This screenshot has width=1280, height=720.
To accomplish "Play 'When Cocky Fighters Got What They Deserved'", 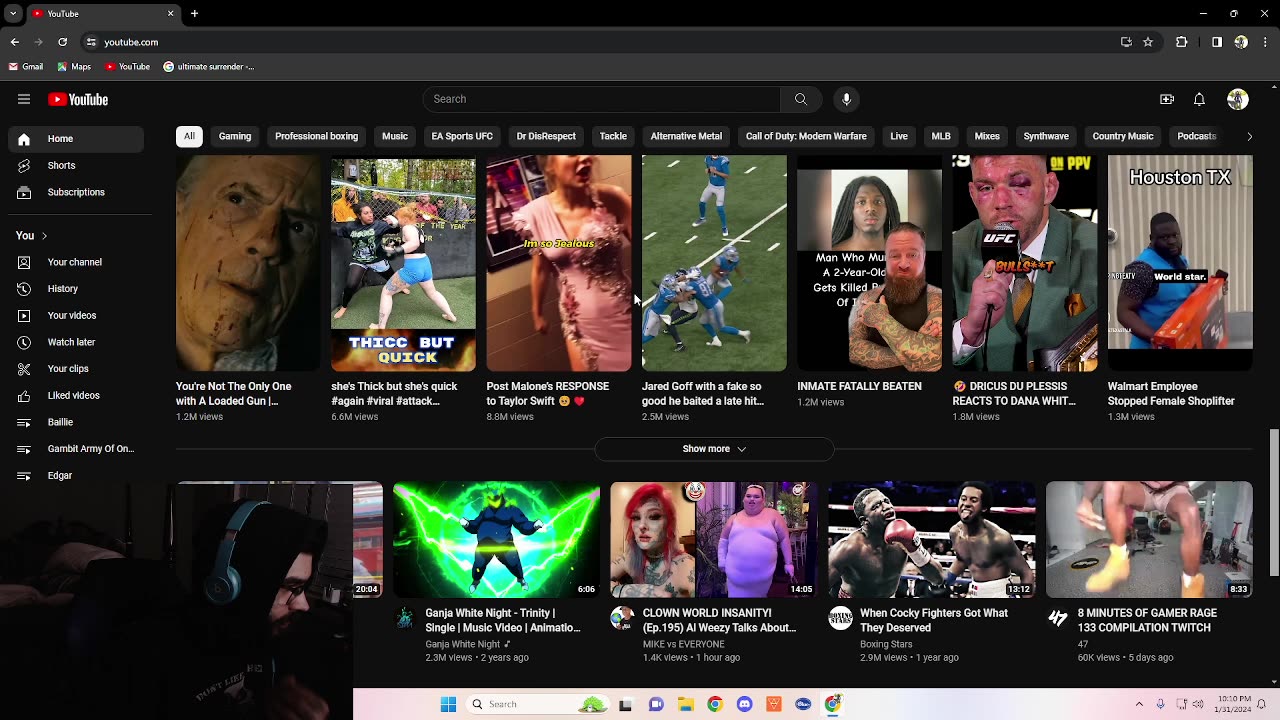I will (932, 540).
